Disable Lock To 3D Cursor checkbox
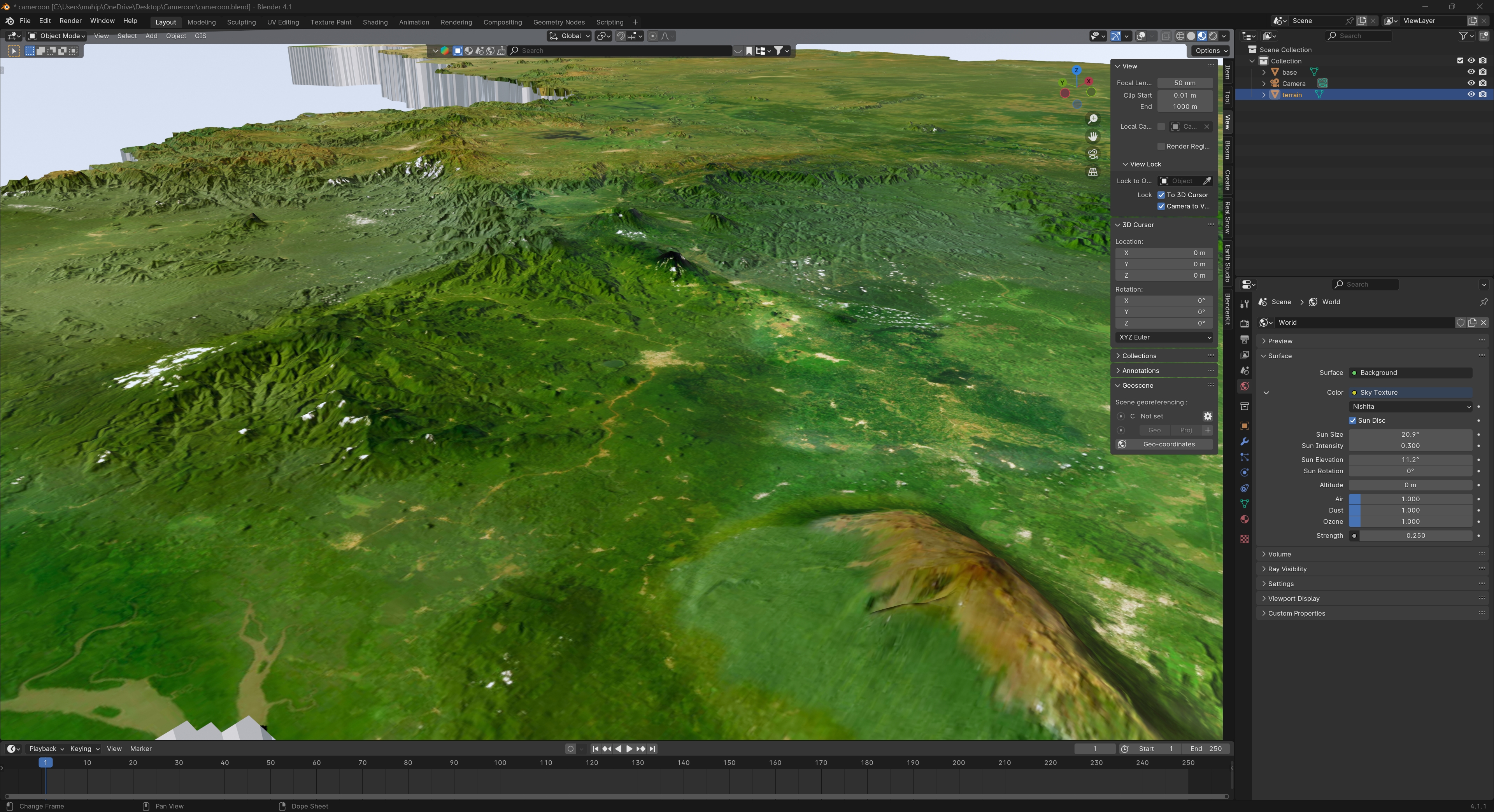 pos(1161,195)
